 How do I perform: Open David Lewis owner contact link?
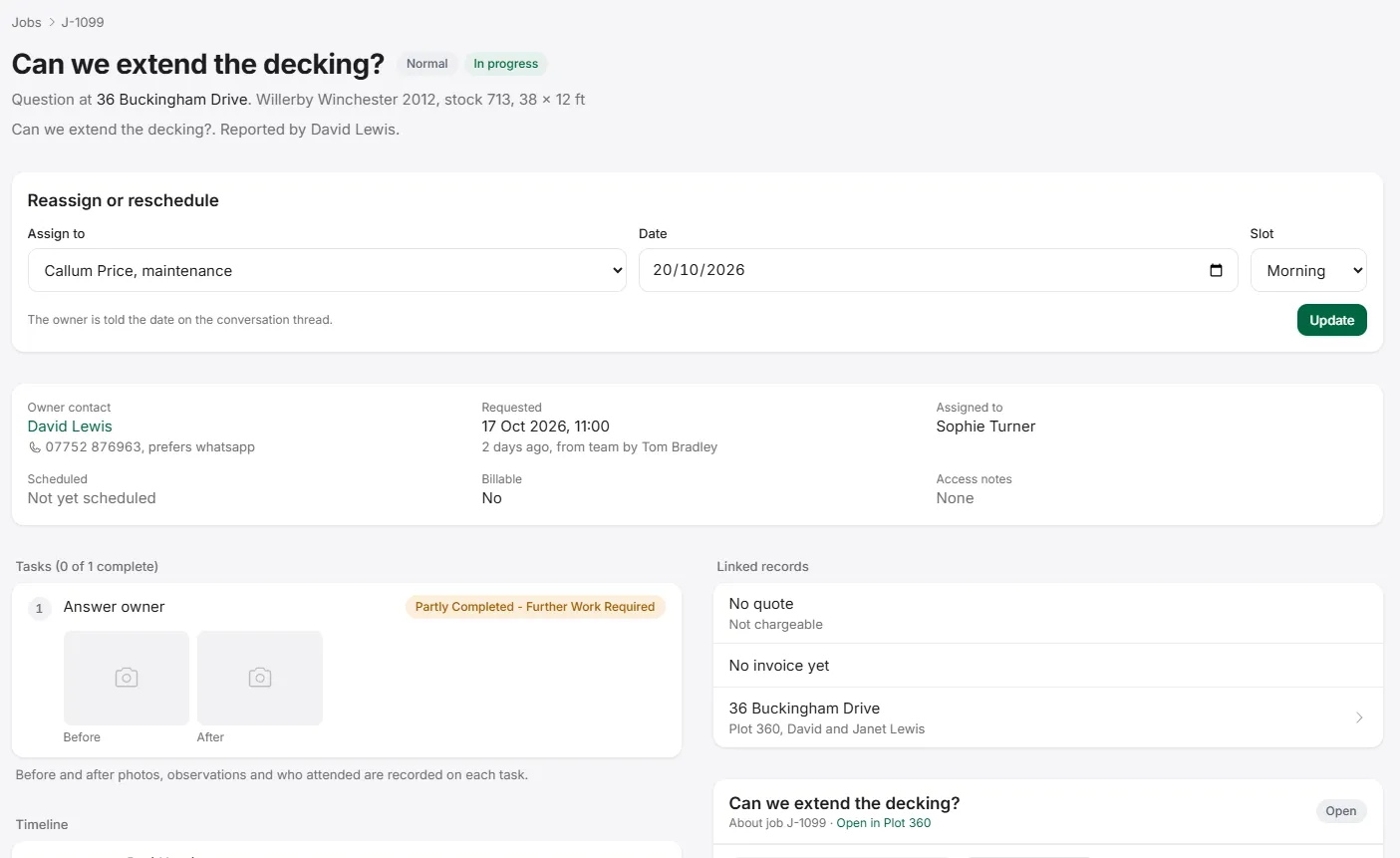point(70,427)
